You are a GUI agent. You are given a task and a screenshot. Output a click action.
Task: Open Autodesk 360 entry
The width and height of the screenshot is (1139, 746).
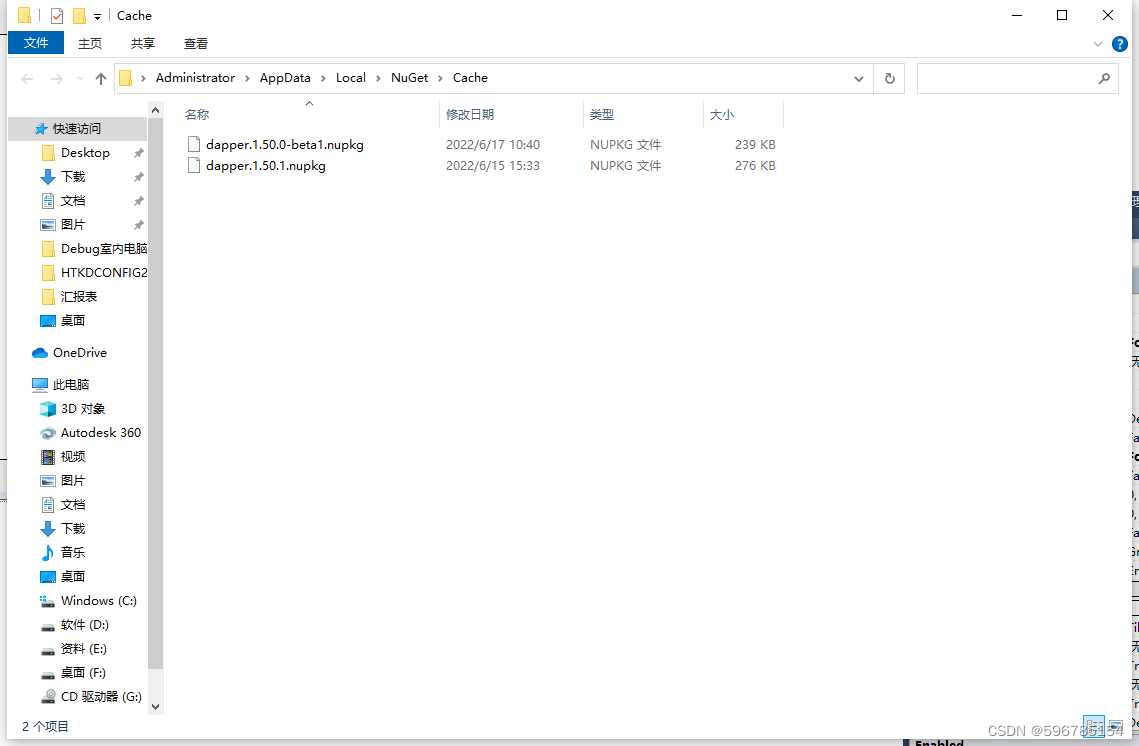[100, 432]
